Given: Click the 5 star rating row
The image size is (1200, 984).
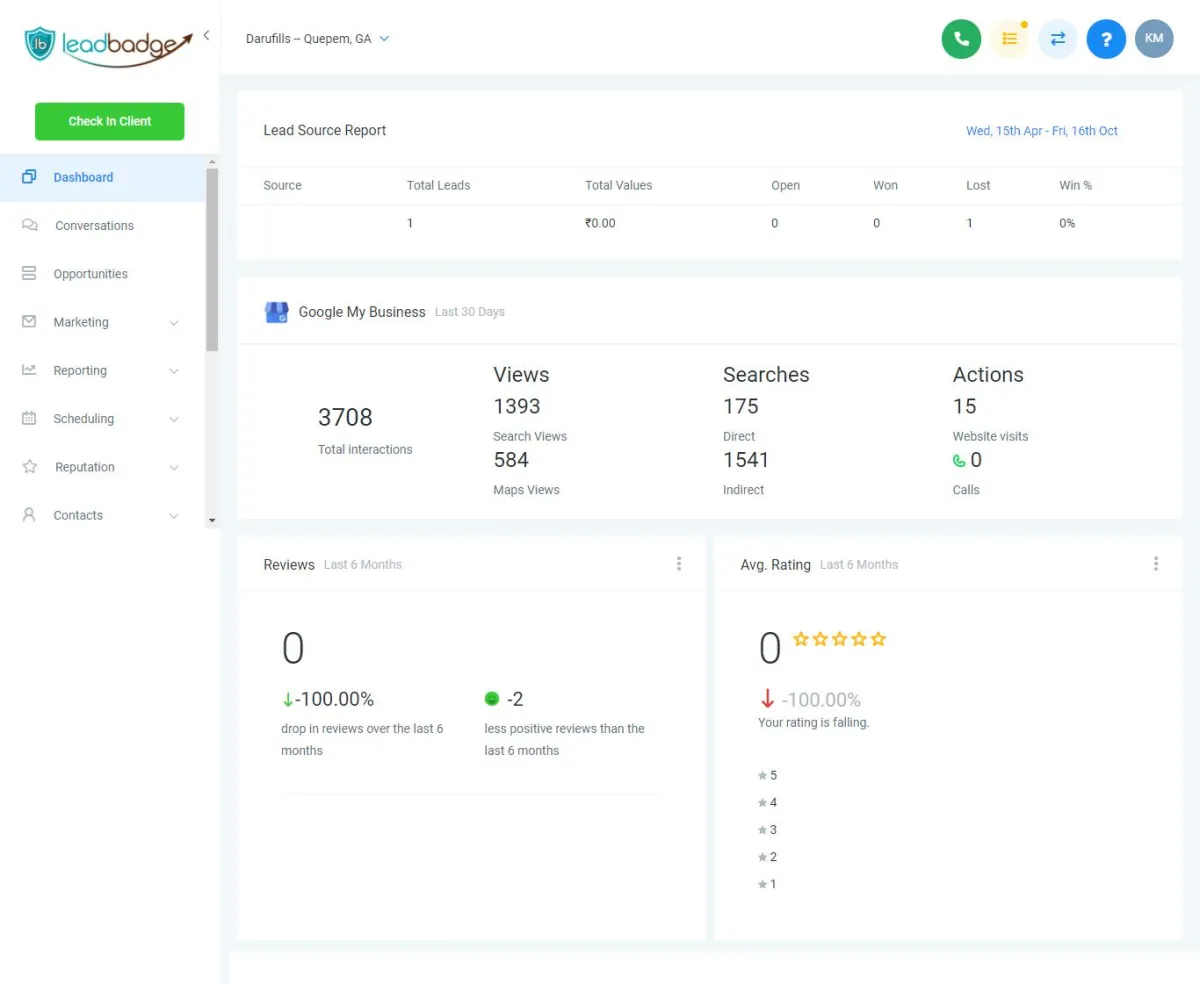Looking at the screenshot, I should pyautogui.click(x=768, y=775).
